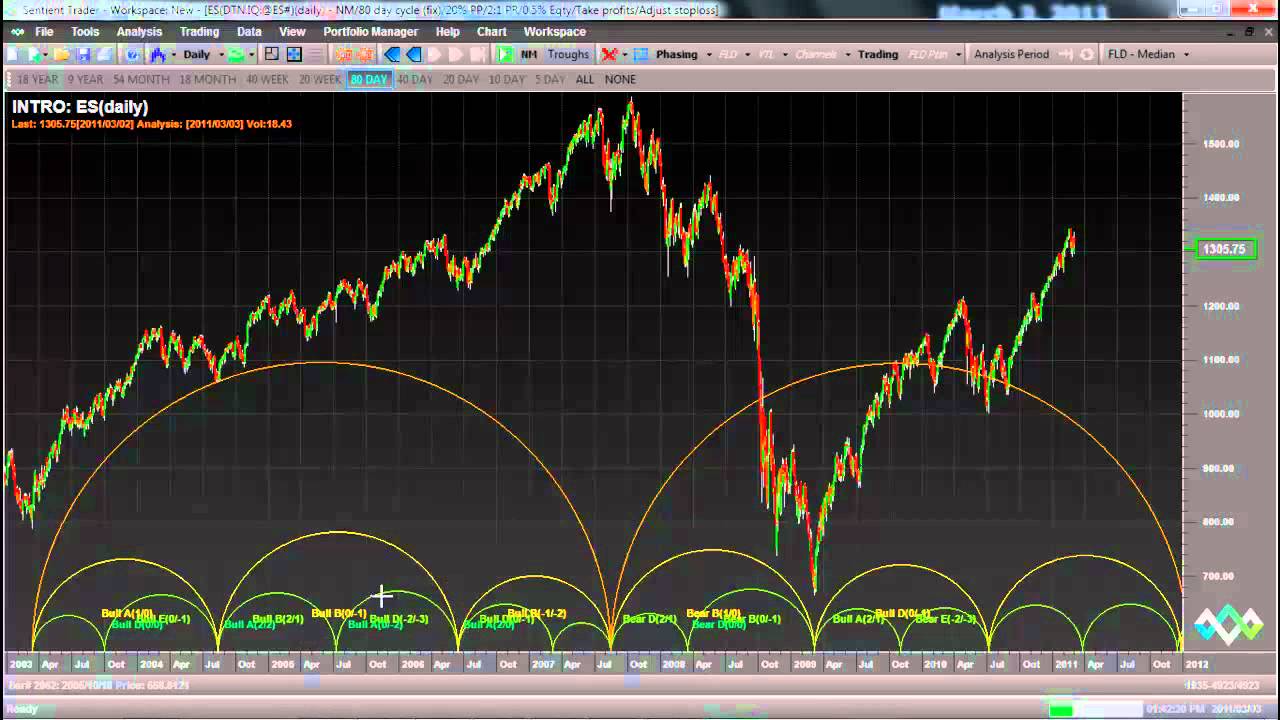Click the Troughs button

pos(568,54)
